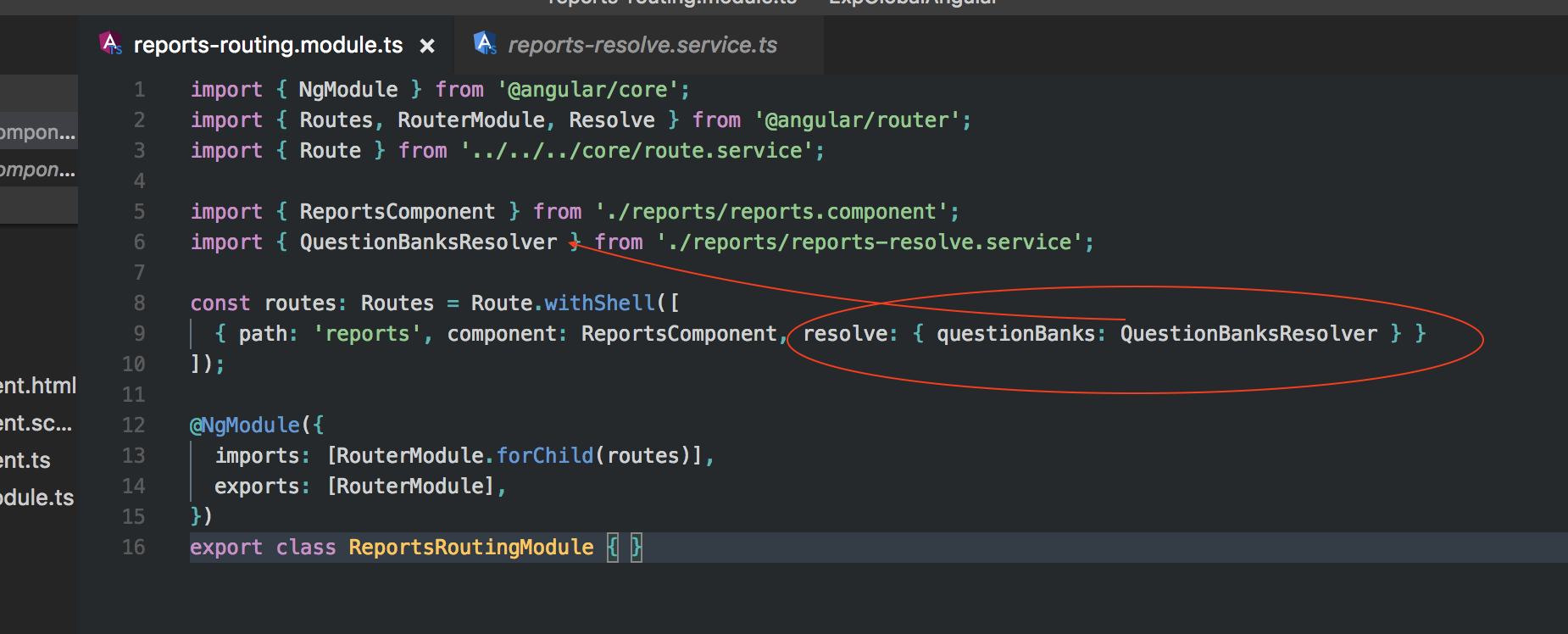The width and height of the screenshot is (1568, 634).
Task: Click the 'questionBanks:' key on line 9
Action: 1021,334
